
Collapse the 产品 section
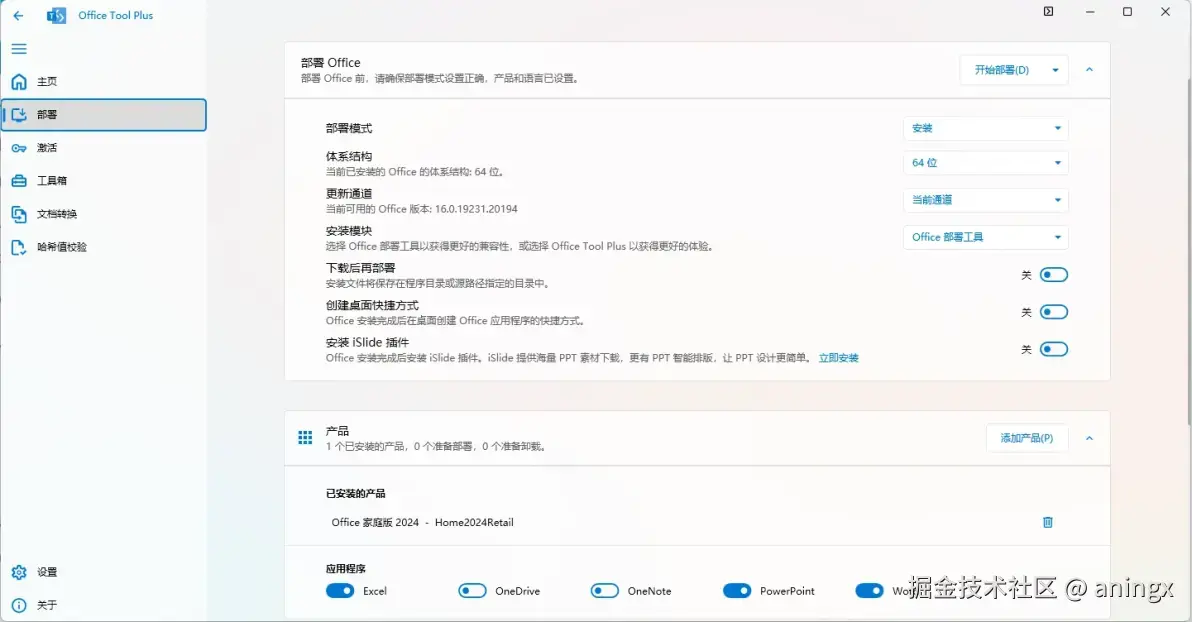click(x=1089, y=438)
